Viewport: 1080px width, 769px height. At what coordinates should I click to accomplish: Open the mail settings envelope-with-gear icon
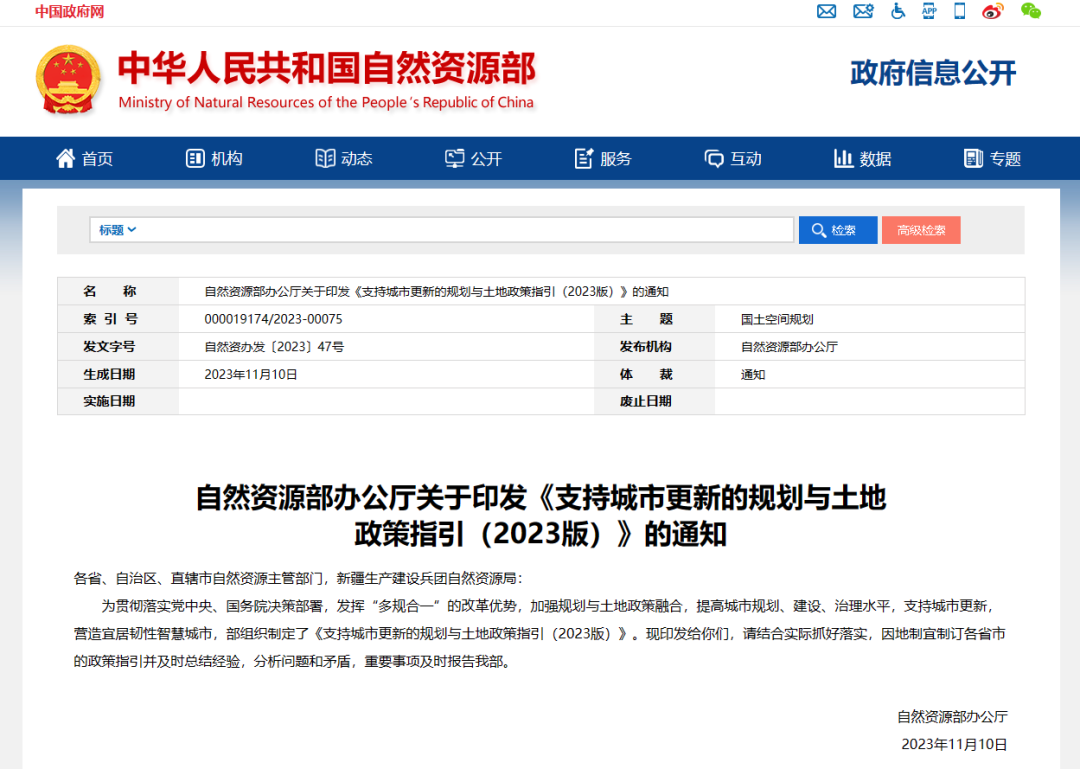click(862, 11)
